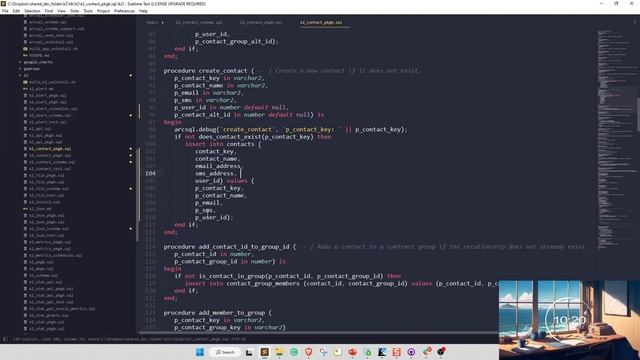640x360 pixels.
Task: Open the Tools menu
Action: pos(88,11)
